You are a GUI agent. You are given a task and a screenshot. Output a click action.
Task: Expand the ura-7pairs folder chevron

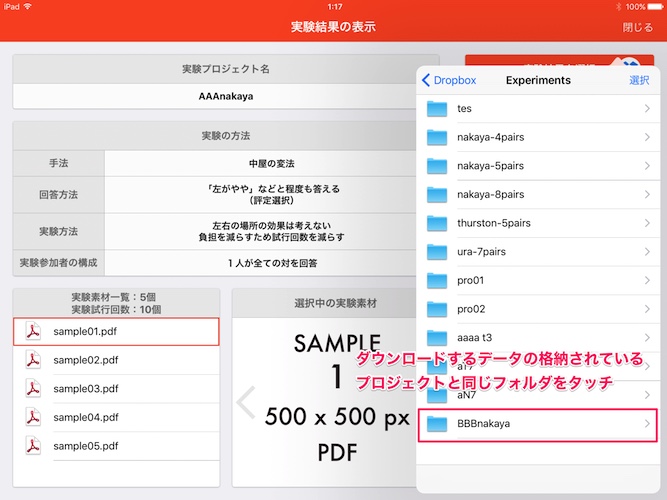coord(647,252)
